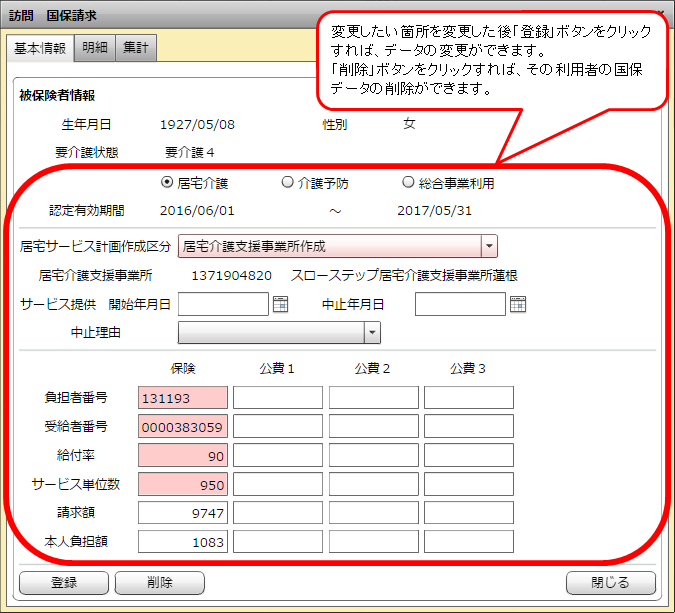
Task: Open calendar picker for 開始年月日
Action: coord(280,305)
